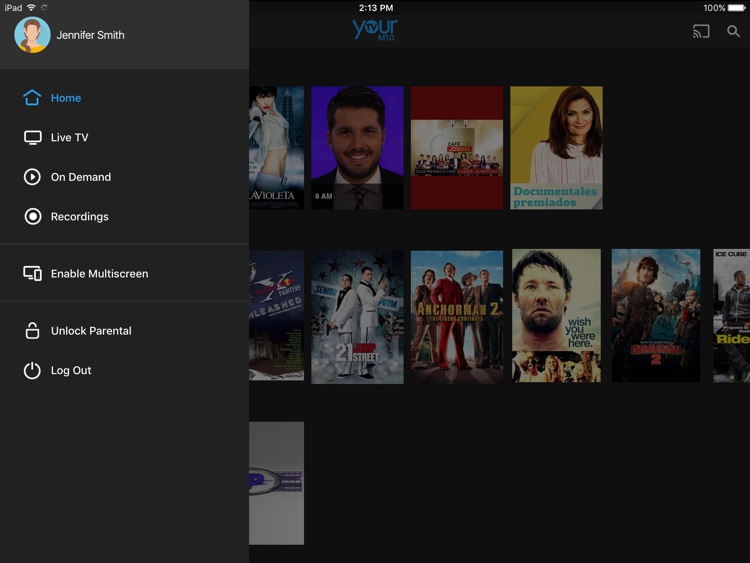This screenshot has width=750, height=563.
Task: Tap the Your M10 logo
Action: click(375, 30)
